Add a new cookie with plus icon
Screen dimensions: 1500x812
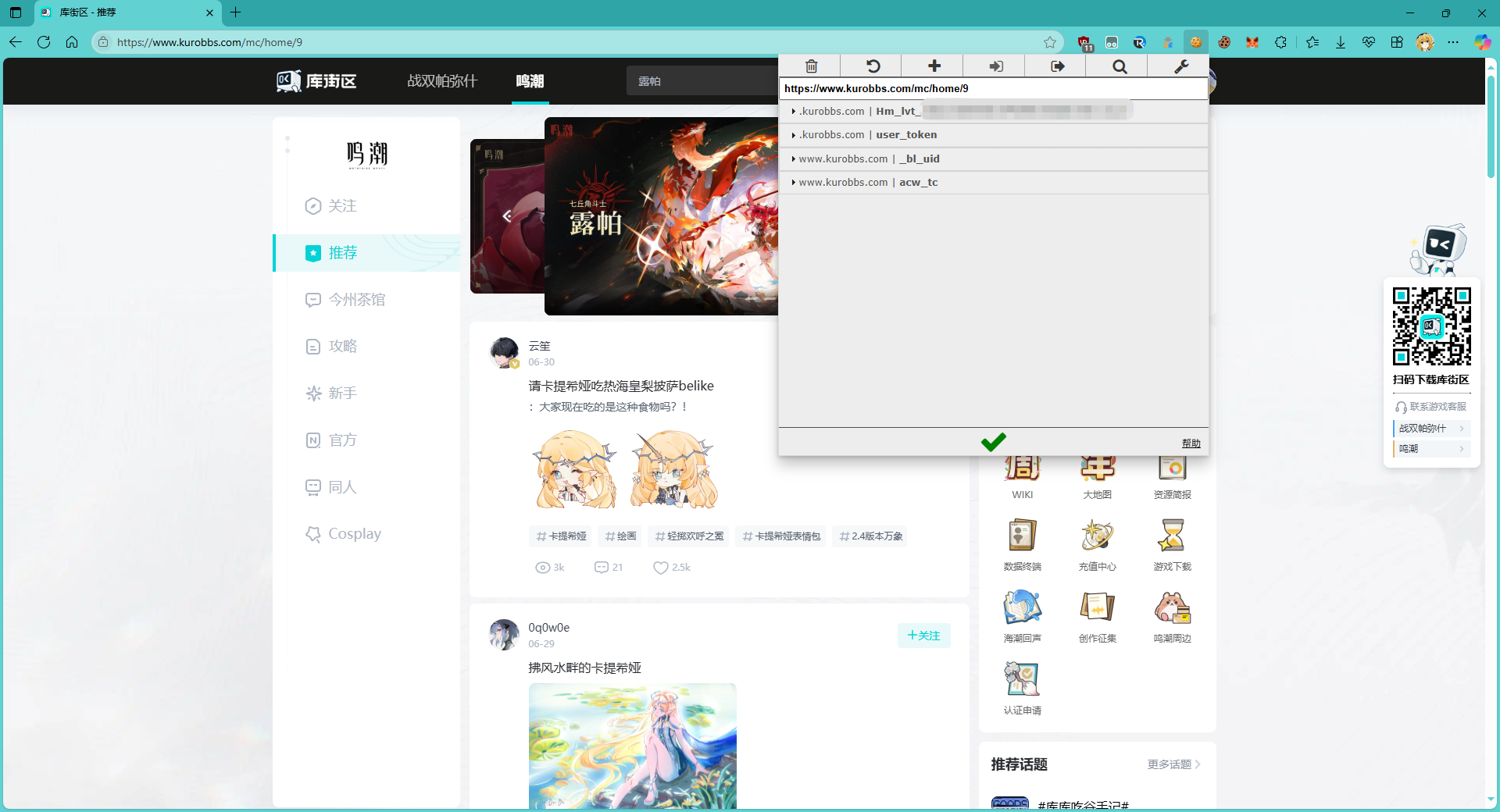(x=934, y=66)
